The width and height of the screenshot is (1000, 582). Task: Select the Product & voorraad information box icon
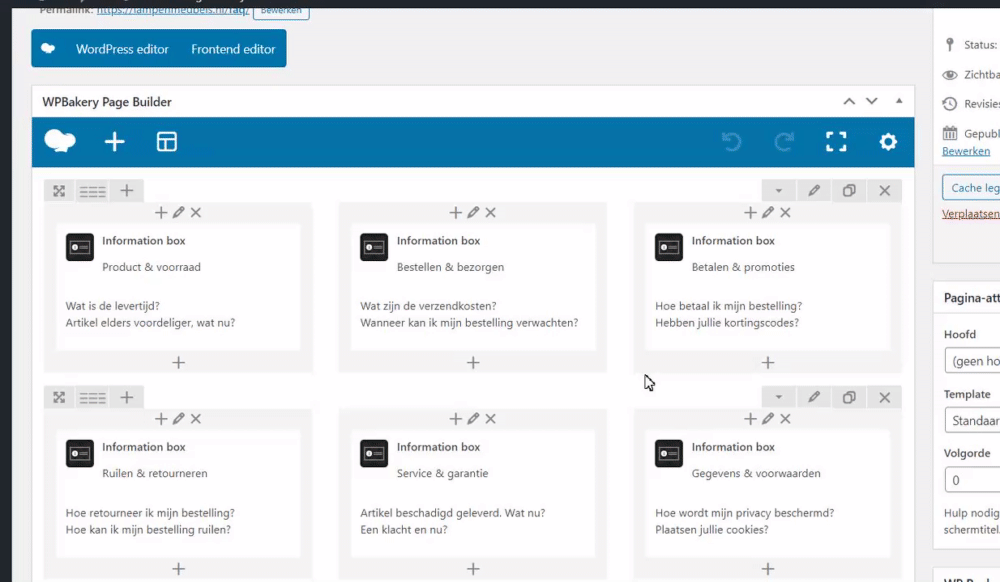(x=80, y=247)
